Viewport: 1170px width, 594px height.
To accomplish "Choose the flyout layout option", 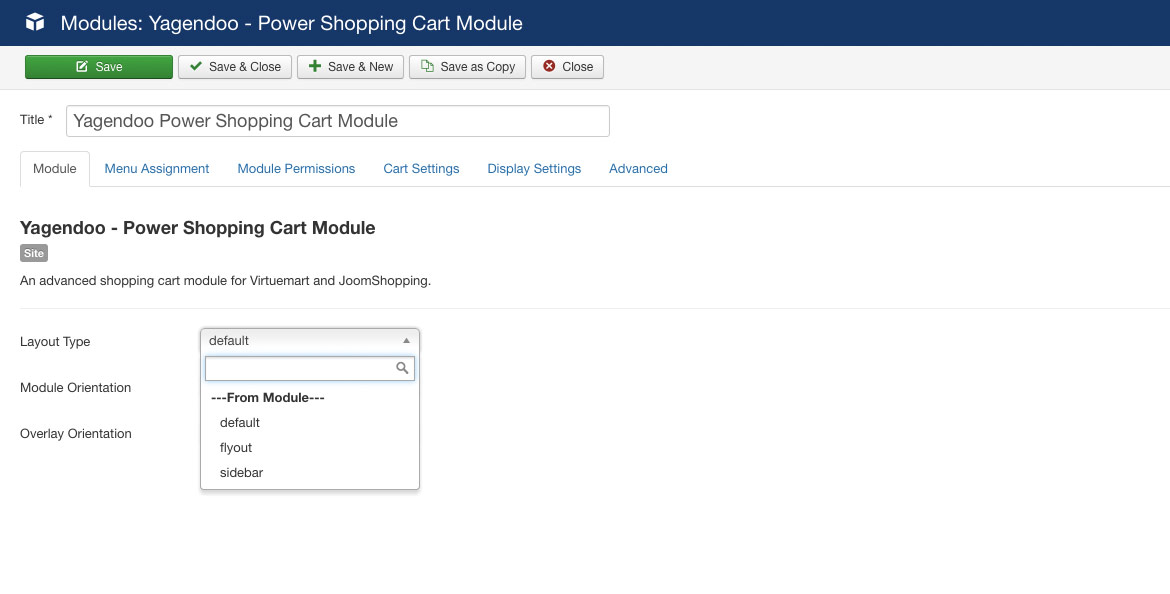I will [x=310, y=448].
